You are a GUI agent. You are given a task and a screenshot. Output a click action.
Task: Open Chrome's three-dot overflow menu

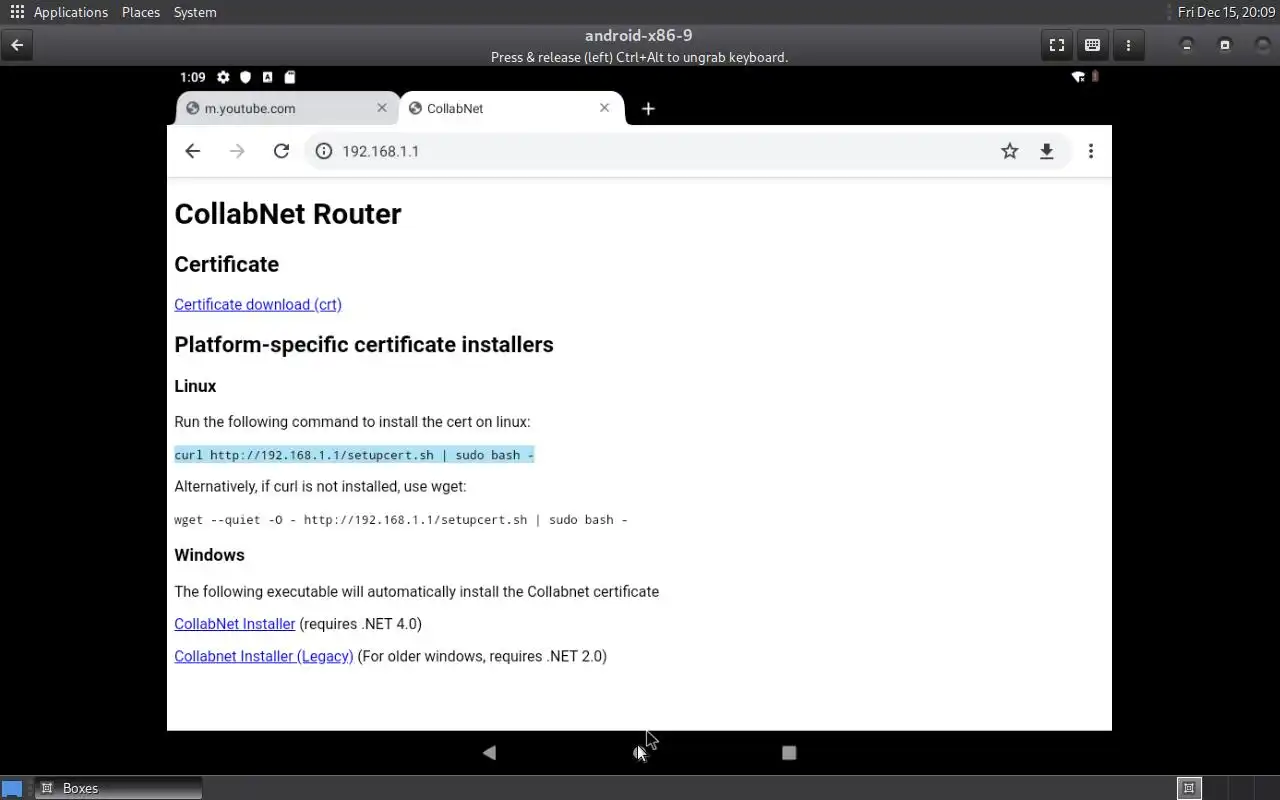click(x=1091, y=151)
